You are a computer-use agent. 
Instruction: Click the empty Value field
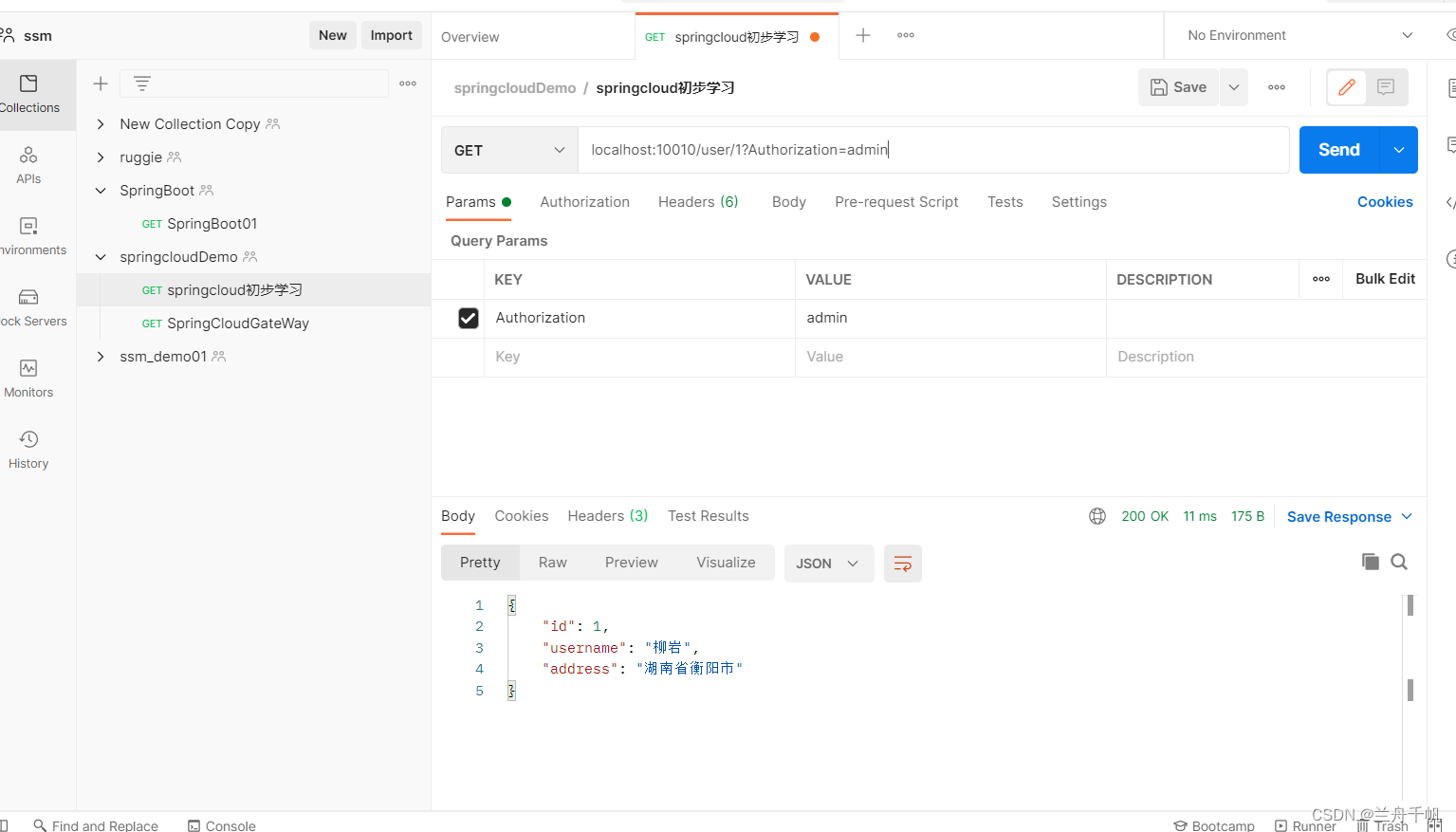click(x=950, y=357)
